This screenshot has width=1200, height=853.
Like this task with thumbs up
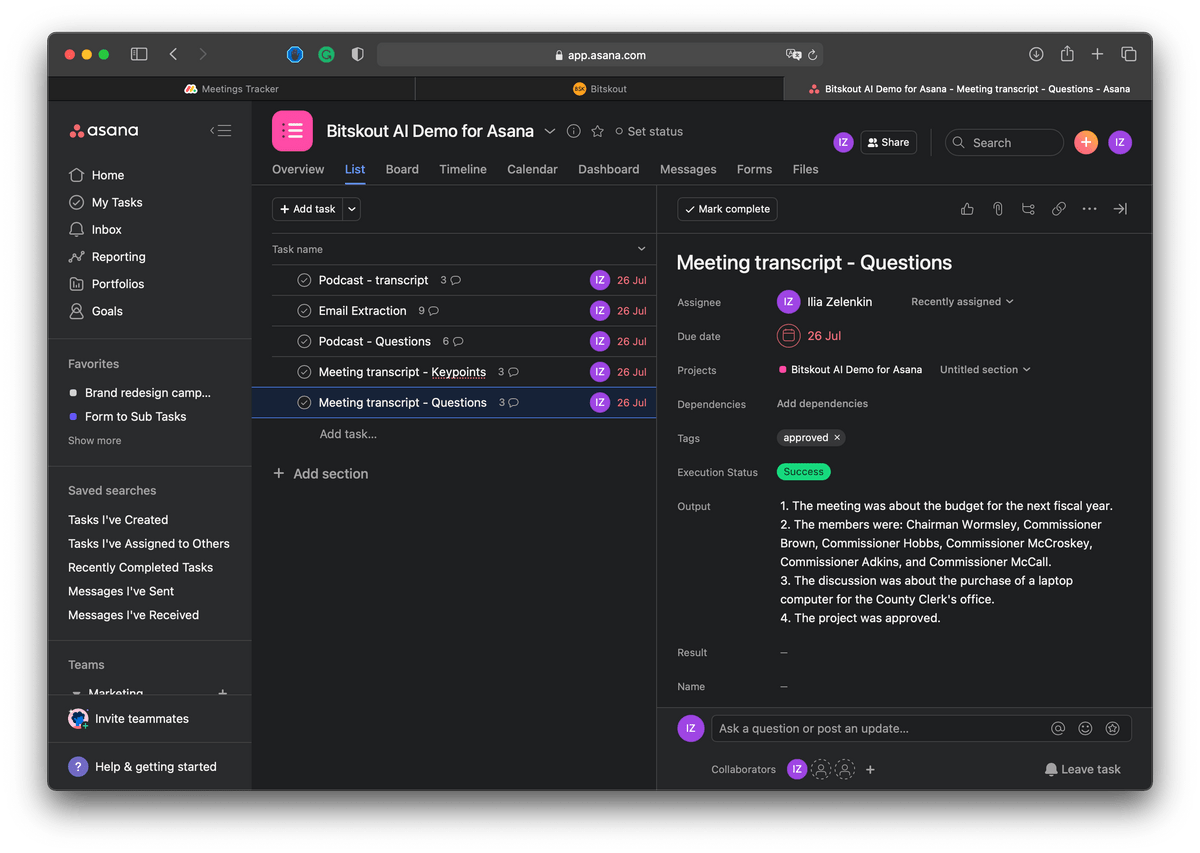(x=967, y=209)
